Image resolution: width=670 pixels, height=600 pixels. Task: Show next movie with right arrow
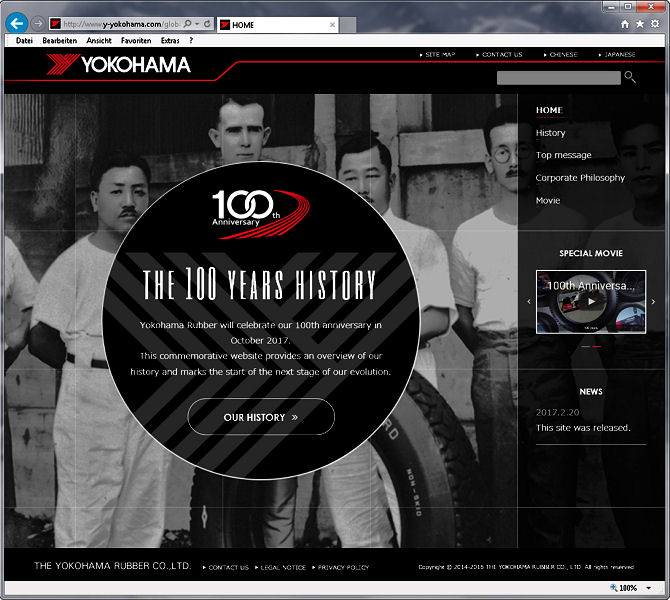(653, 302)
